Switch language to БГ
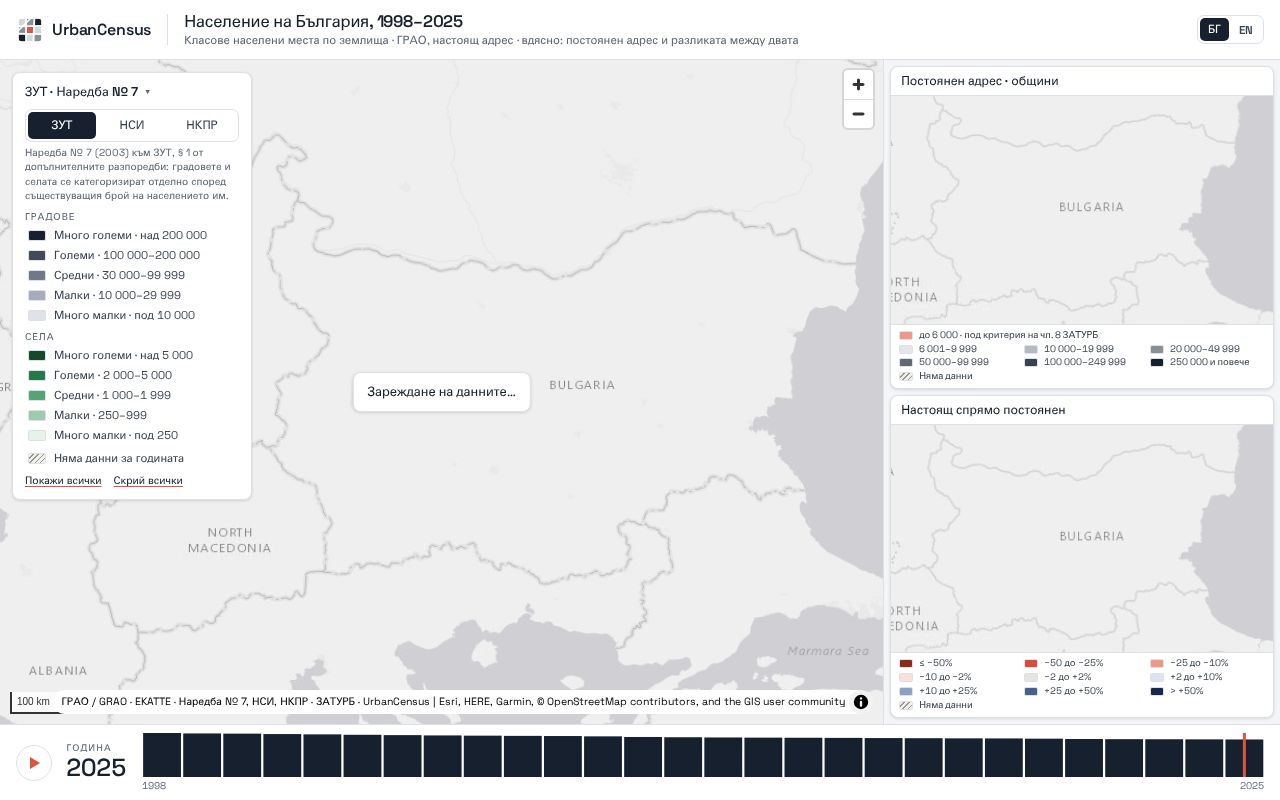 coord(1214,30)
